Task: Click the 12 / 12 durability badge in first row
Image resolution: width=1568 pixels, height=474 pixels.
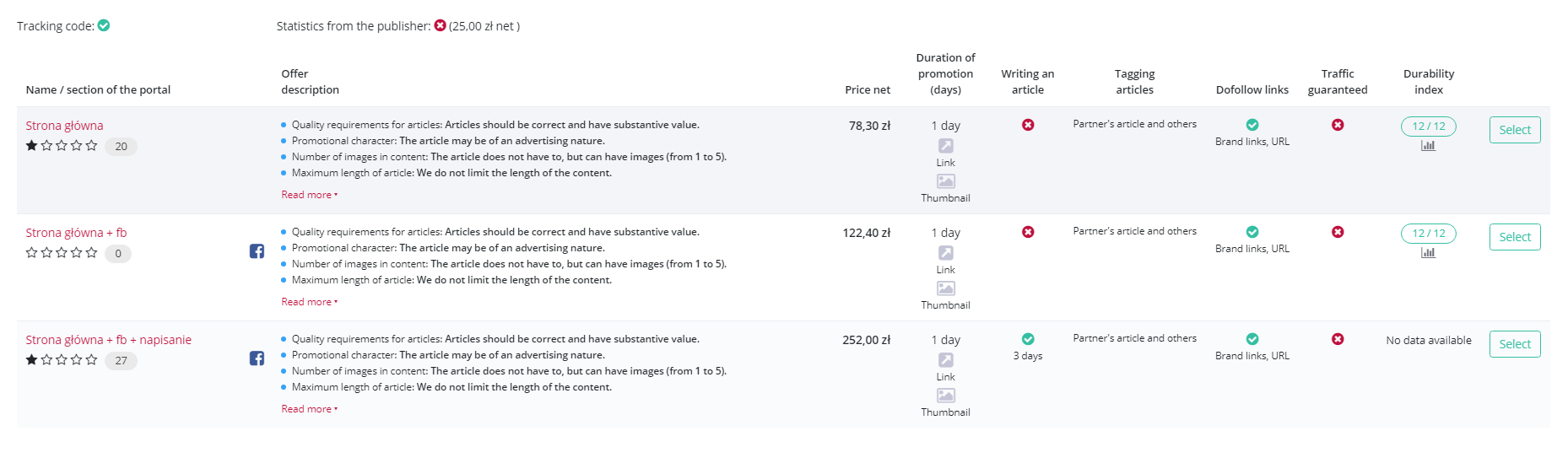Action: click(x=1428, y=127)
